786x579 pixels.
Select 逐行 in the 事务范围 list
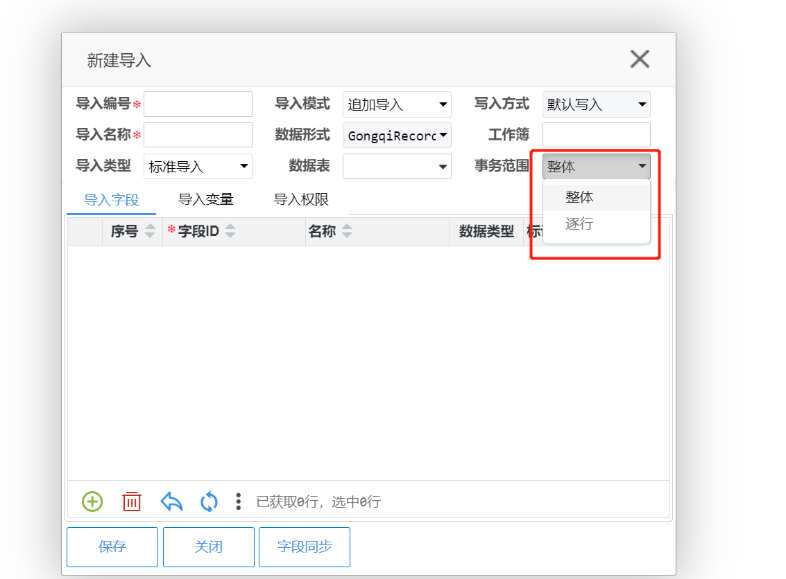pos(580,224)
